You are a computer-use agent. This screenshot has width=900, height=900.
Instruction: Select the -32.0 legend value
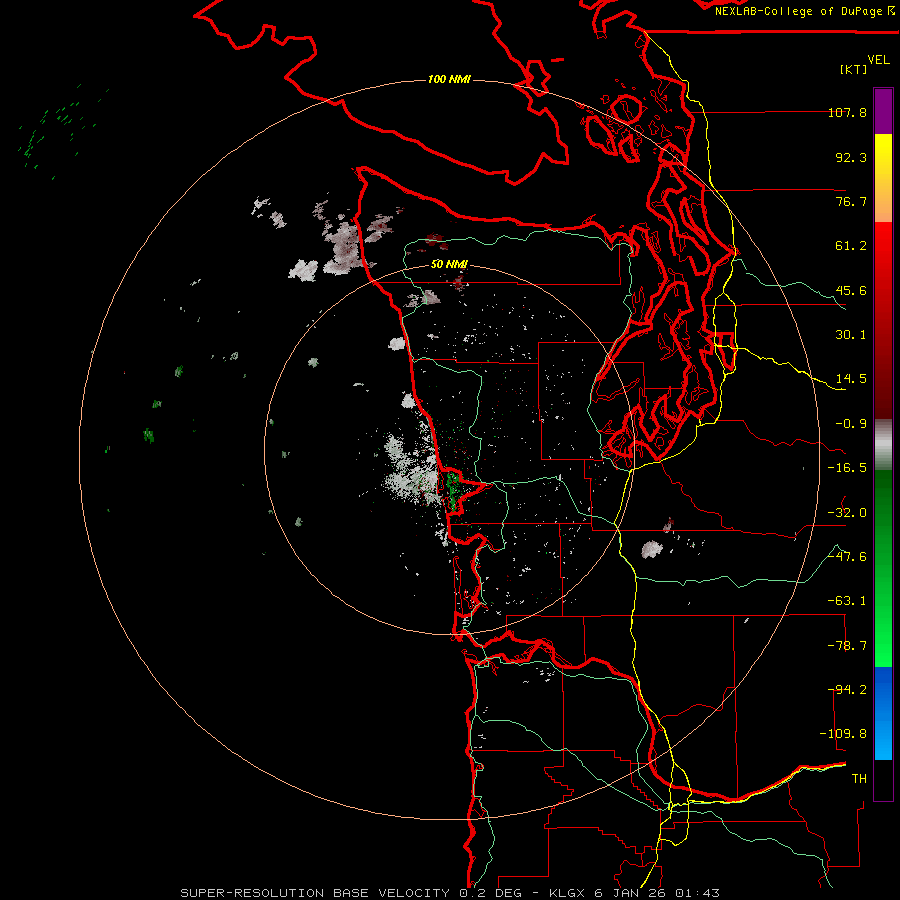(x=847, y=513)
